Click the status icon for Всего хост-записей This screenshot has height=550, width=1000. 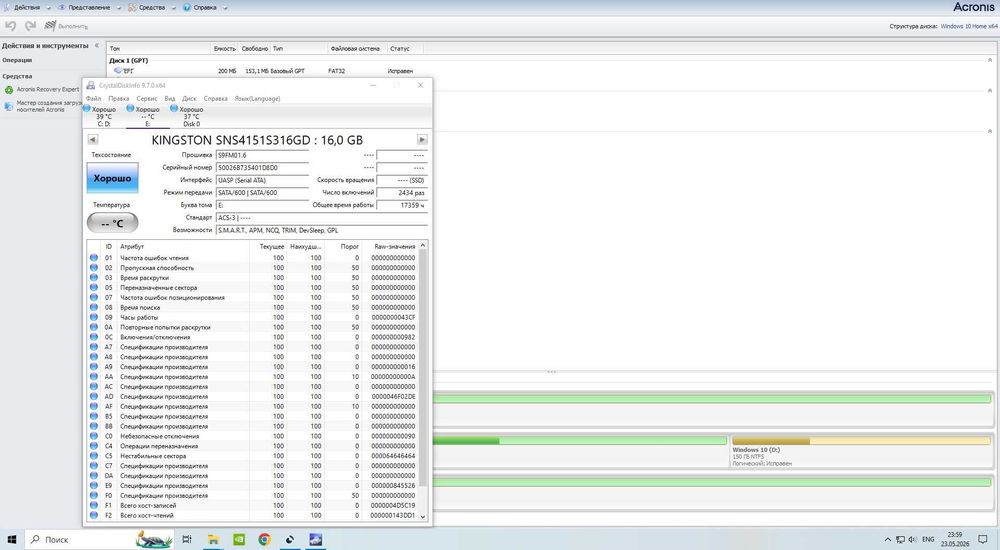(x=94, y=505)
